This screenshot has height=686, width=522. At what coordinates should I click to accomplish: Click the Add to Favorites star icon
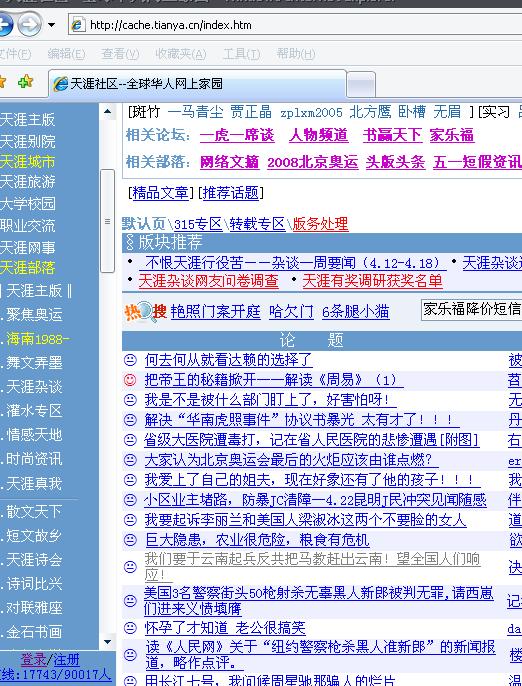(25, 82)
